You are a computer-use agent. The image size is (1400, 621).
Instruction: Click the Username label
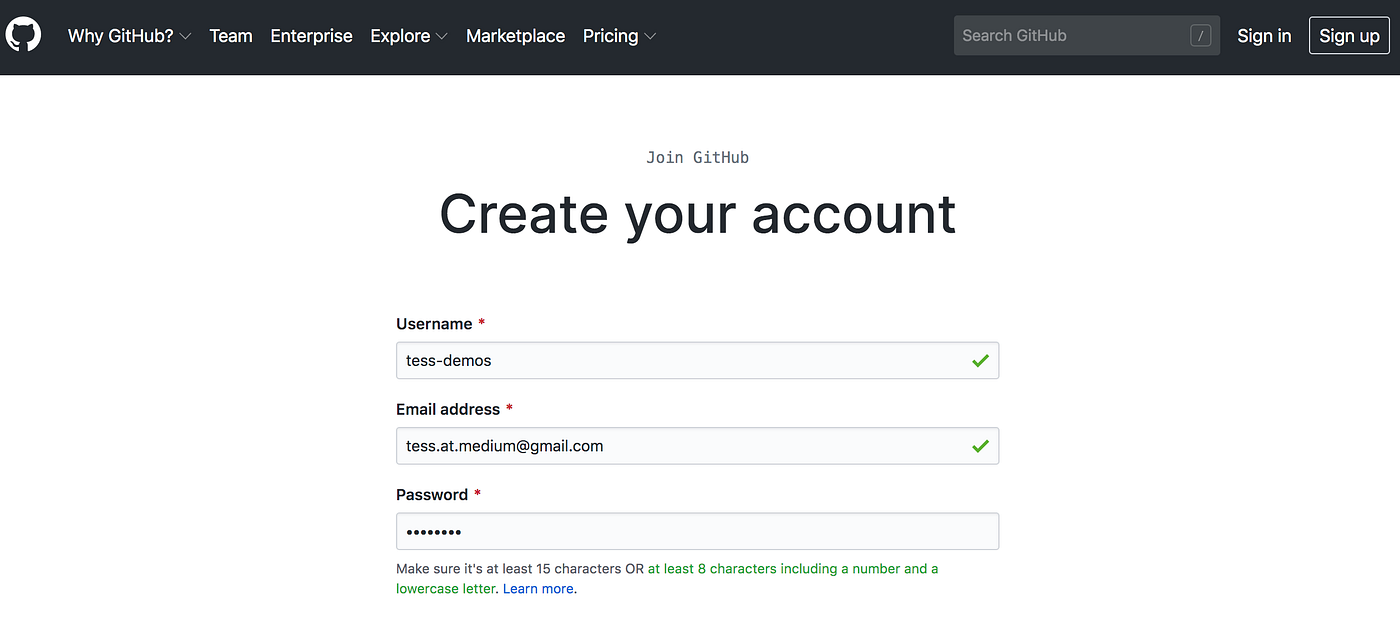[x=434, y=324]
